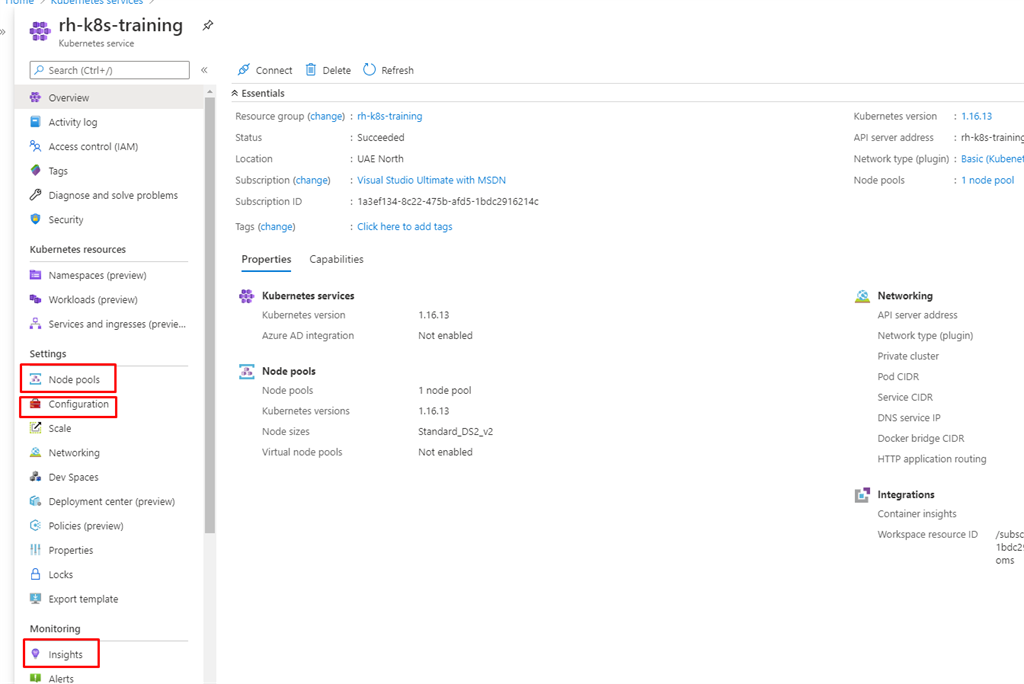Click the 'Click here to add tags' link
Viewport: 1024px width, 684px height.
[404, 227]
